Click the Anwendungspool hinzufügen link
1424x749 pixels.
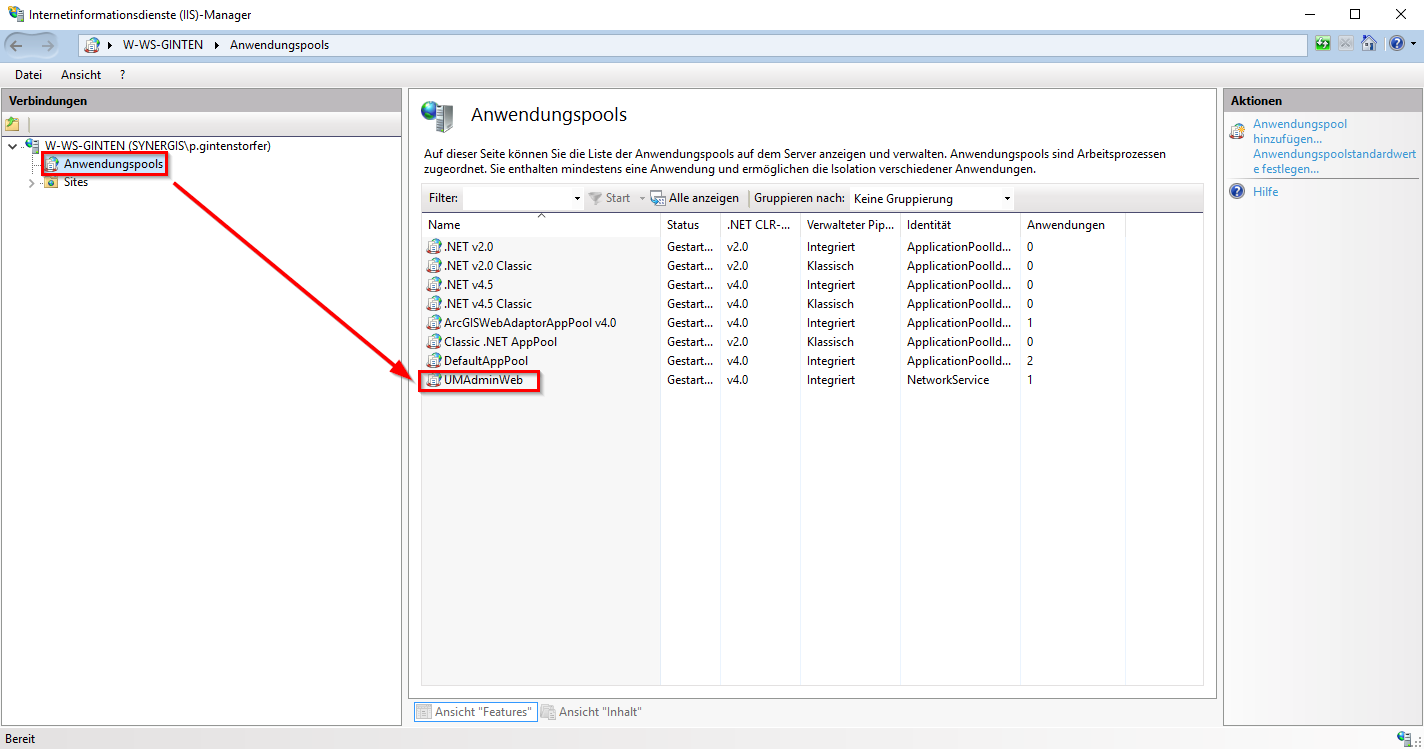tap(1300, 131)
